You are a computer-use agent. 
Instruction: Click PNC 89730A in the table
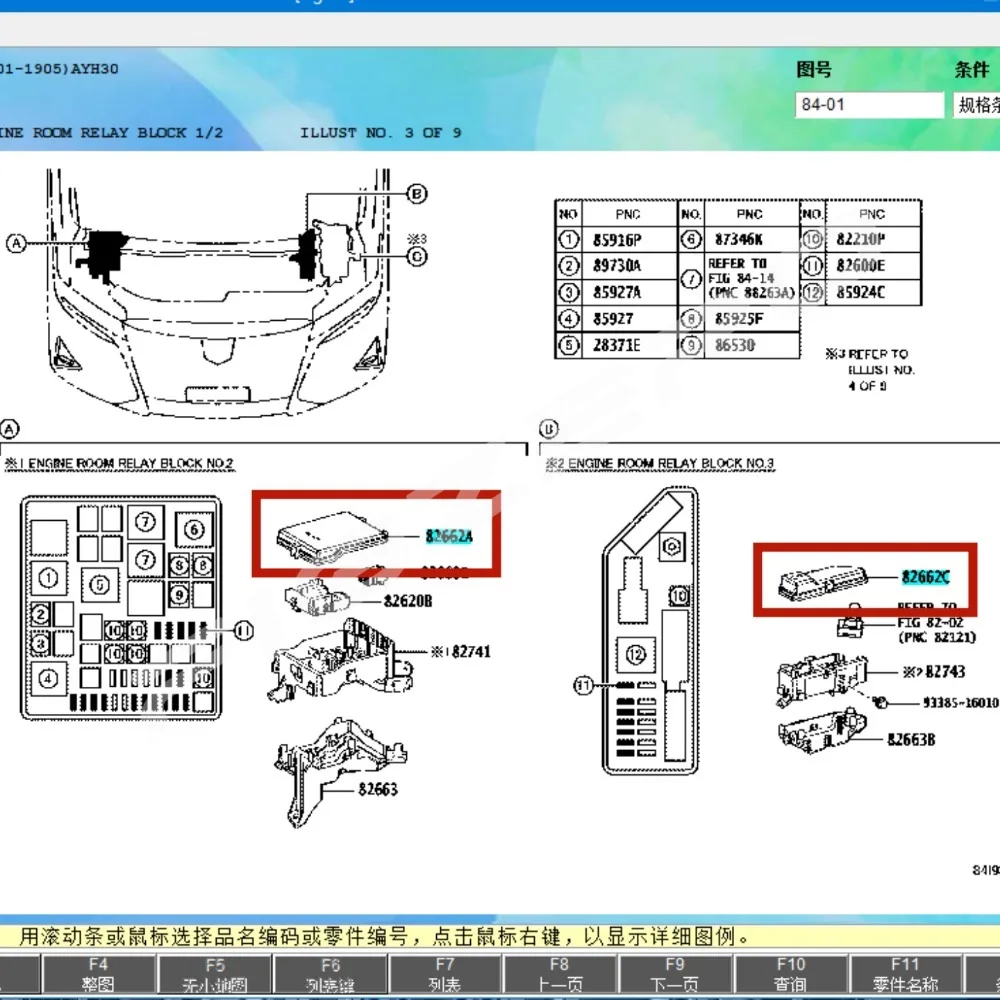coord(617,266)
